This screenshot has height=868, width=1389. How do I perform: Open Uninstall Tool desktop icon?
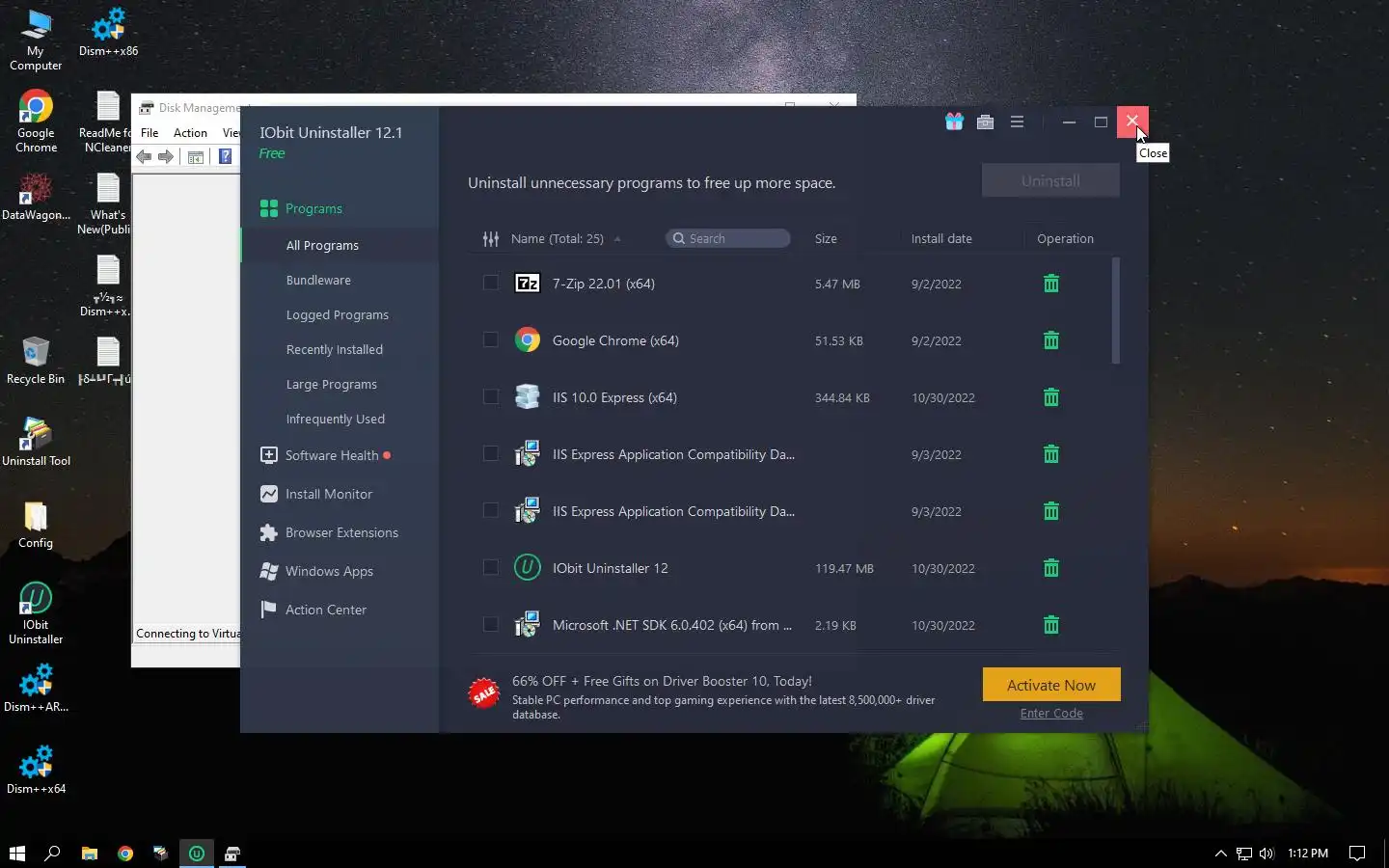[x=36, y=442]
